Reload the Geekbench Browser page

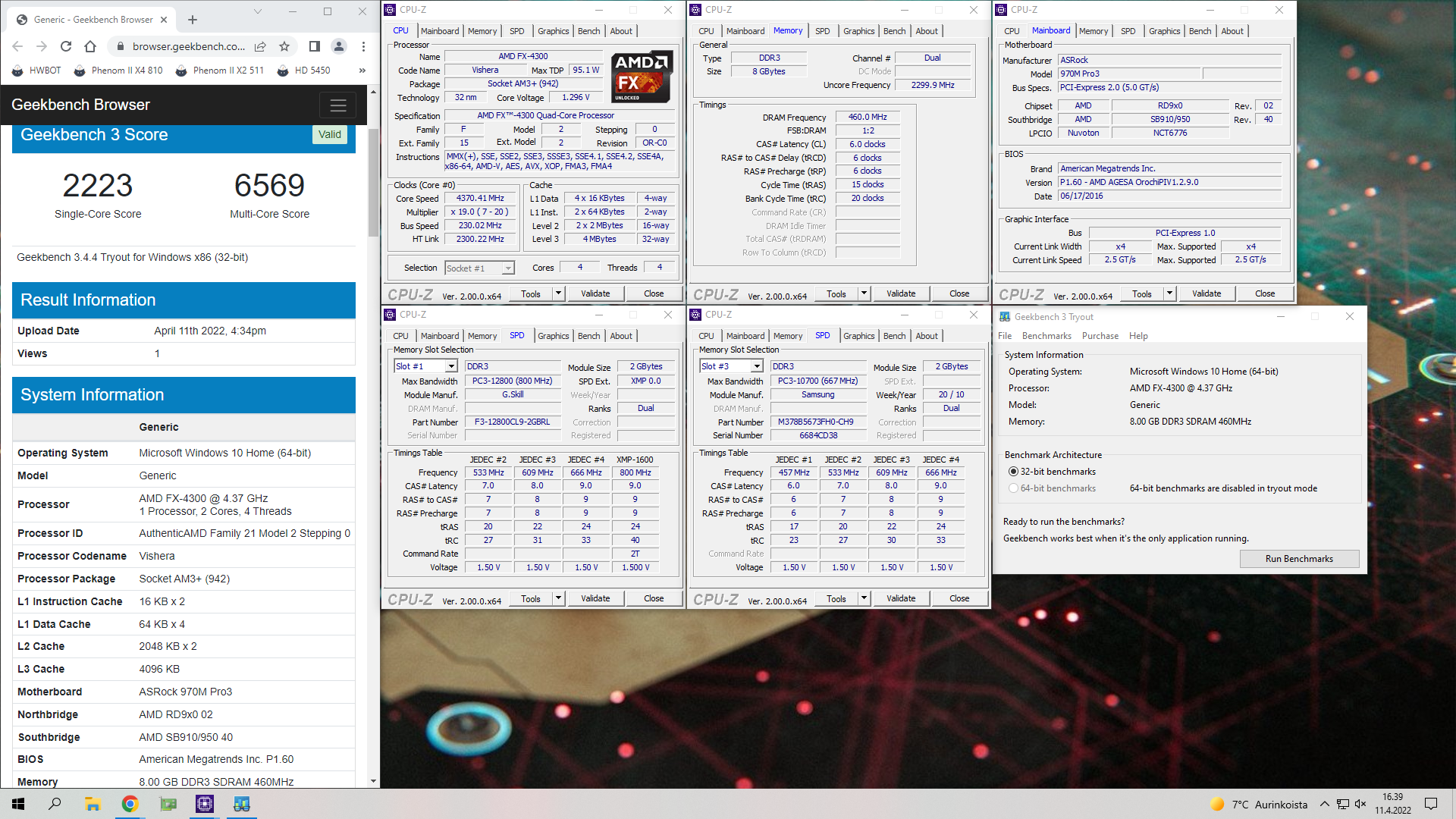coord(66,46)
